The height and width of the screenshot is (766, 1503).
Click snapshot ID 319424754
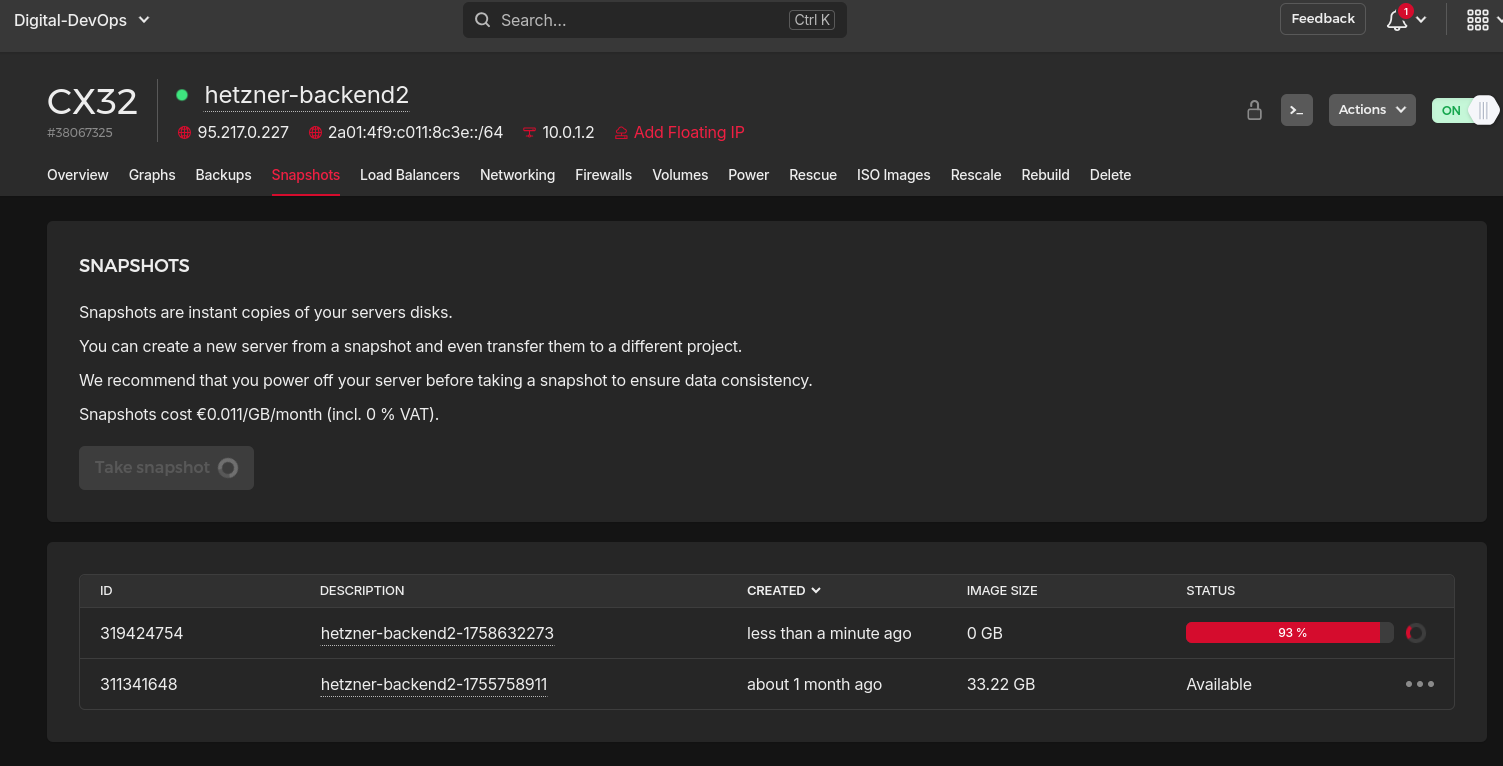click(x=142, y=633)
